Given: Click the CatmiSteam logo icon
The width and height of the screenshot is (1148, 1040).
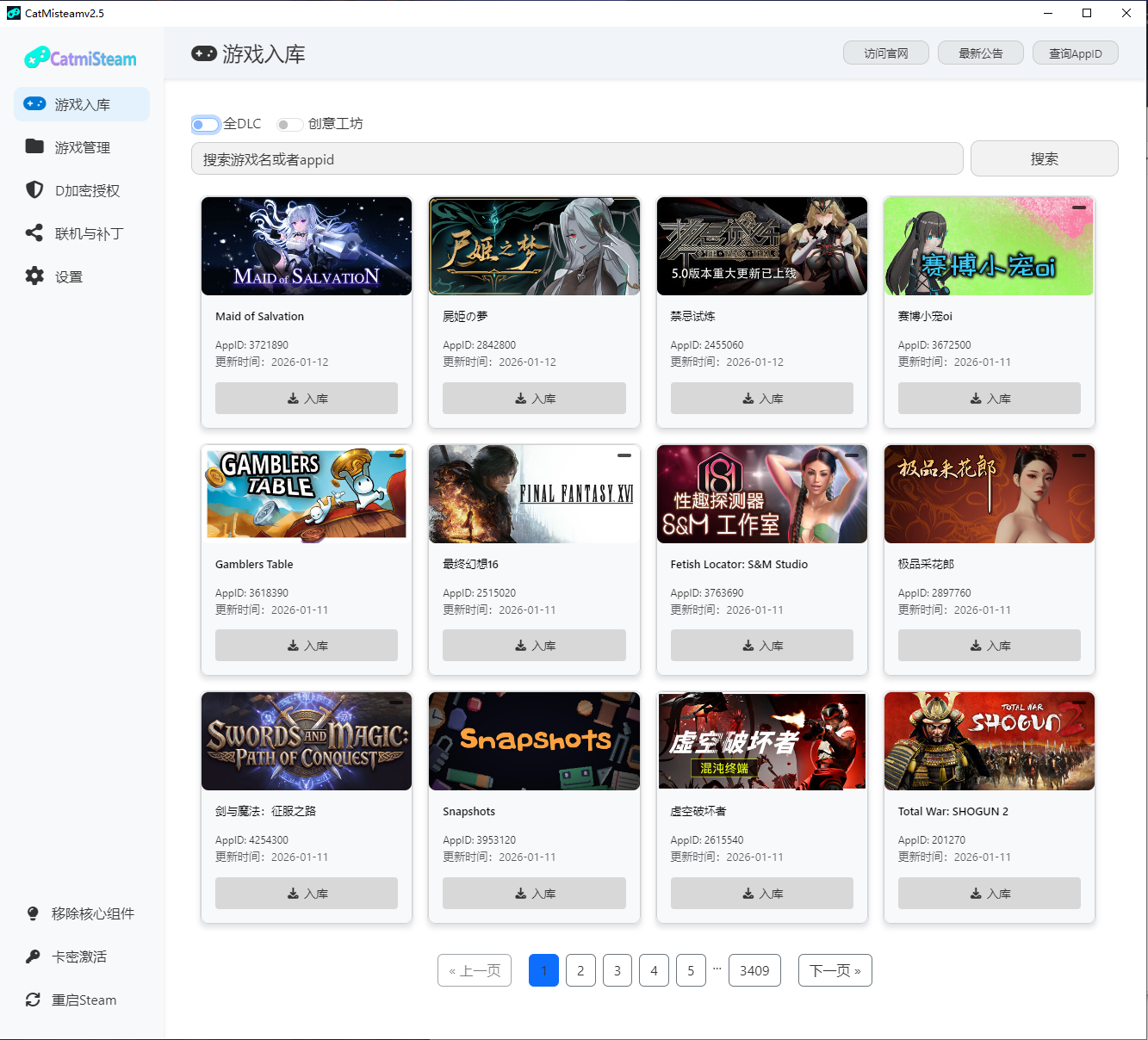Looking at the screenshot, I should [x=36, y=58].
